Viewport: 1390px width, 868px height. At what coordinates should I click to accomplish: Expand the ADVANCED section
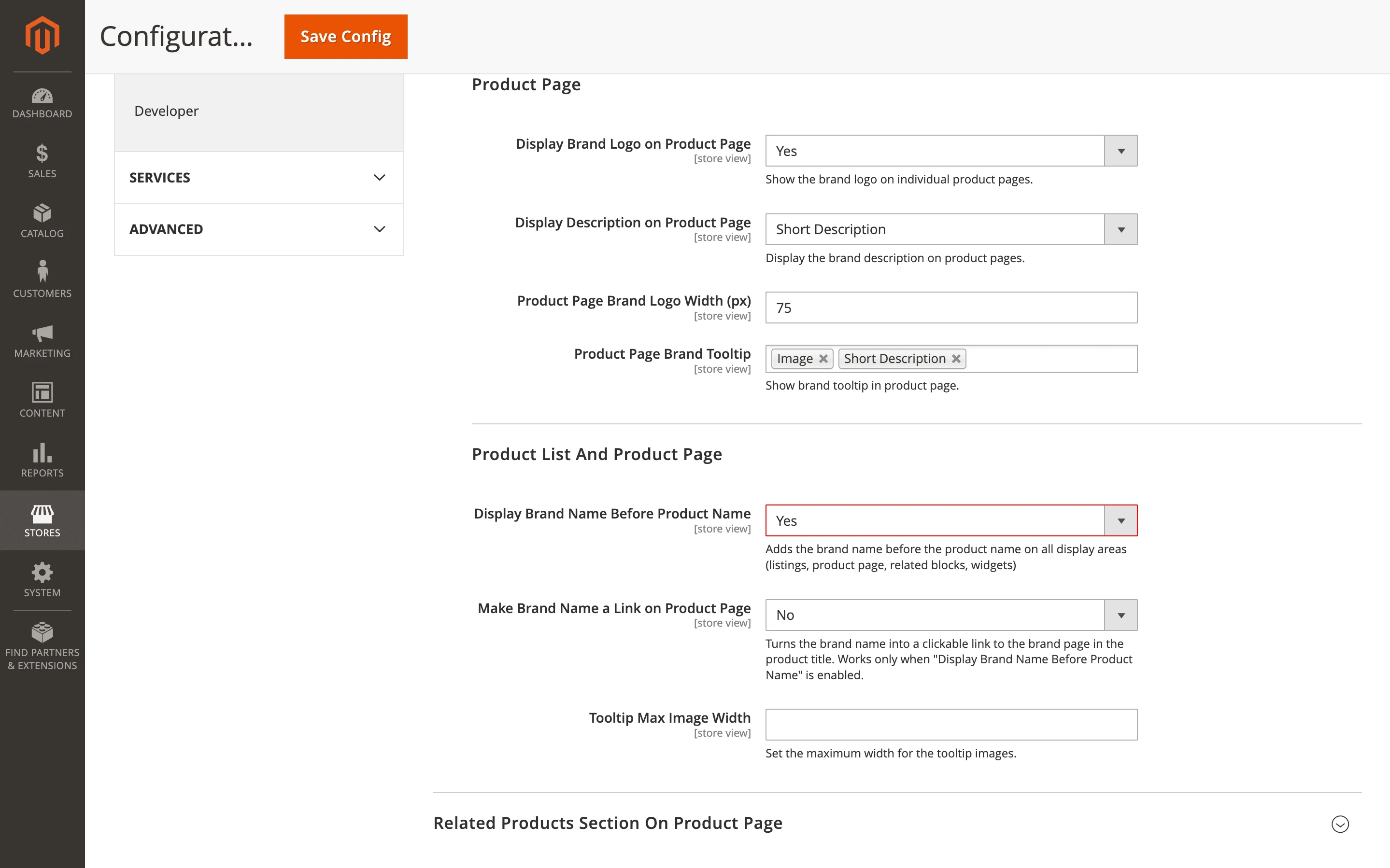(x=258, y=229)
